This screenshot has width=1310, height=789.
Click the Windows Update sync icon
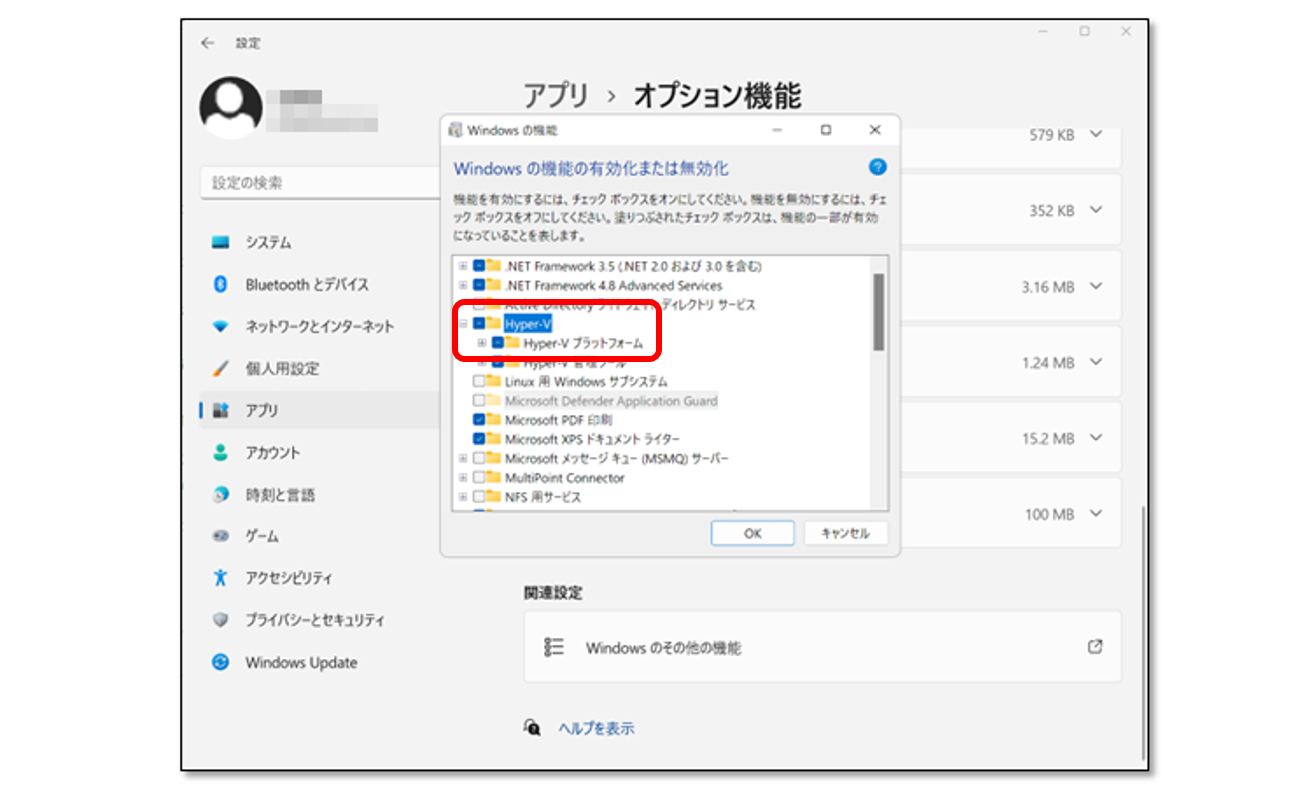click(x=221, y=662)
